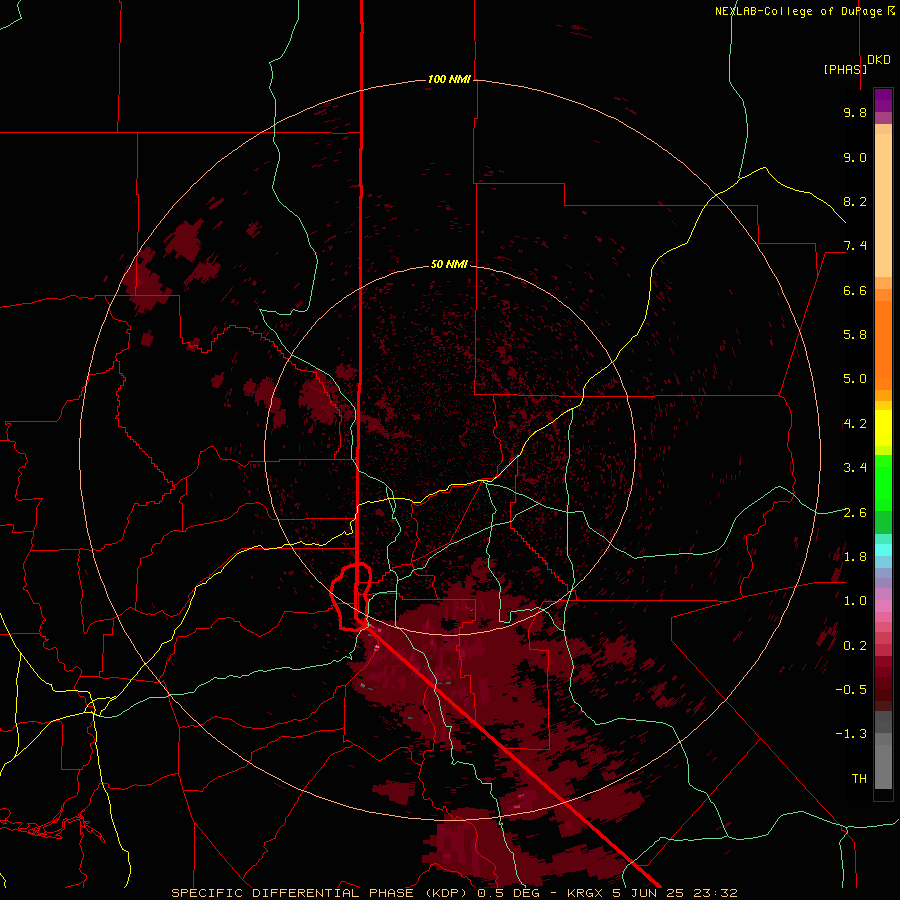Pick the yellow segment of the color bar

(883, 428)
